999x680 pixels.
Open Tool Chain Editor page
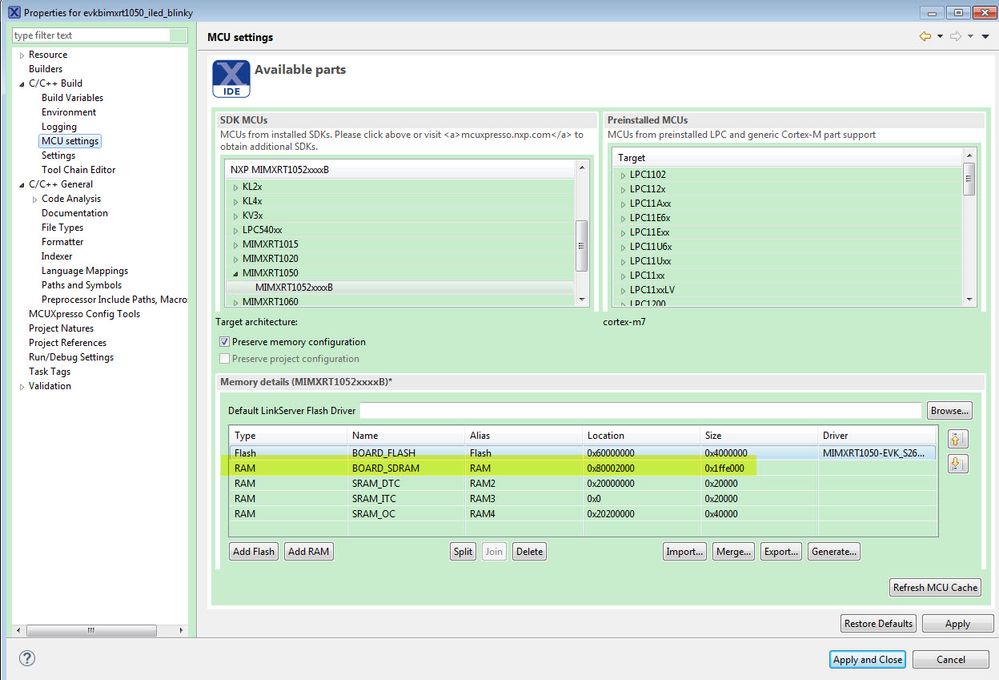click(x=78, y=170)
